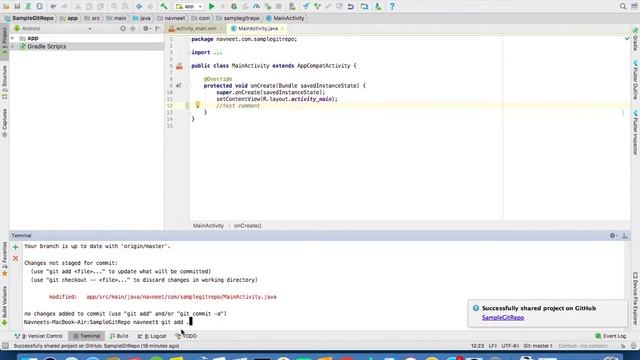Screen dimensions: 640x360
Task: Click the Debug app bug icon
Action: click(234, 7)
